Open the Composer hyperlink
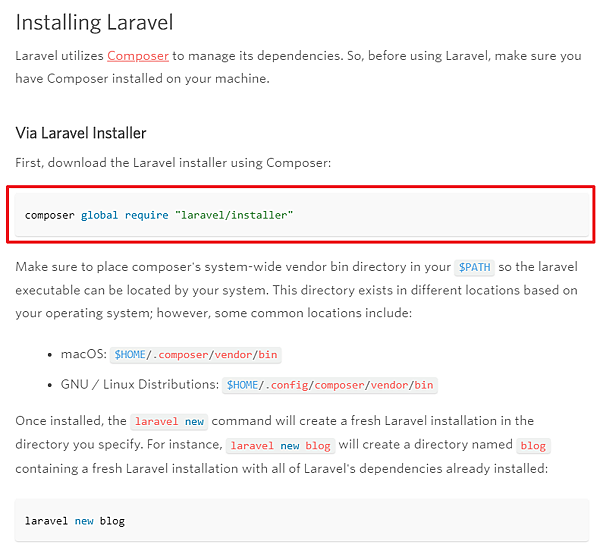Viewport: 600px width, 554px height. [138, 56]
